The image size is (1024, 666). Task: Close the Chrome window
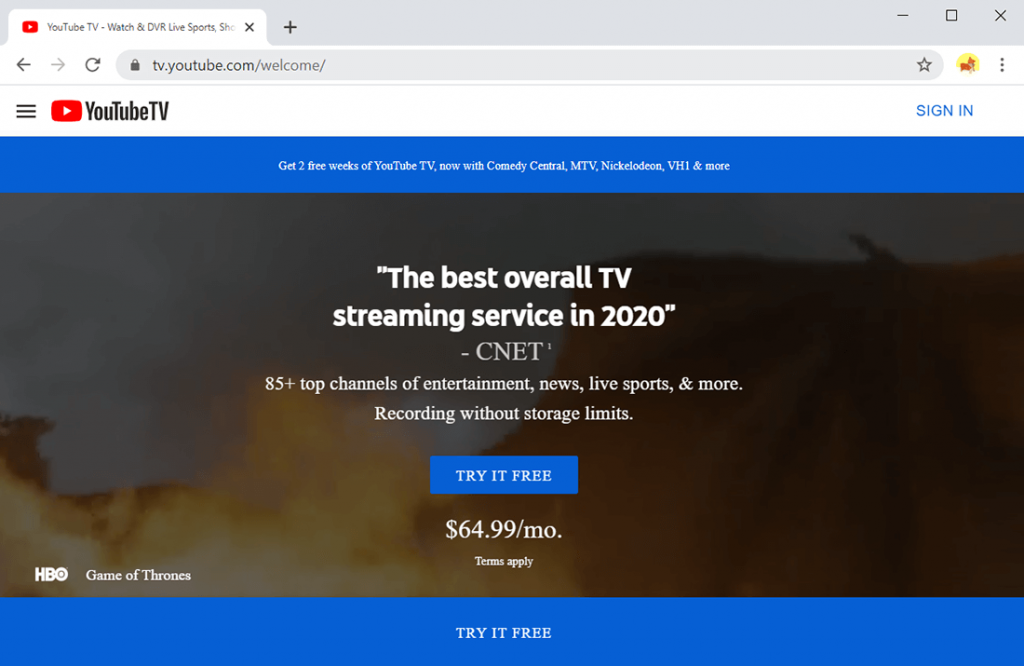[x=1000, y=15]
